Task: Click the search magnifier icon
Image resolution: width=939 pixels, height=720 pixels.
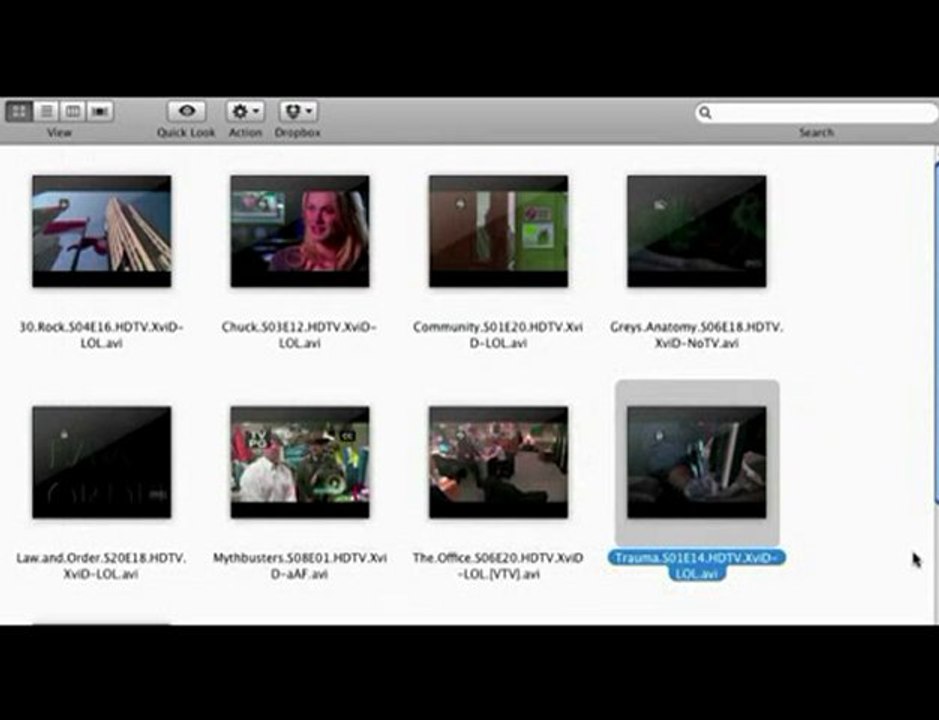Action: (x=705, y=113)
